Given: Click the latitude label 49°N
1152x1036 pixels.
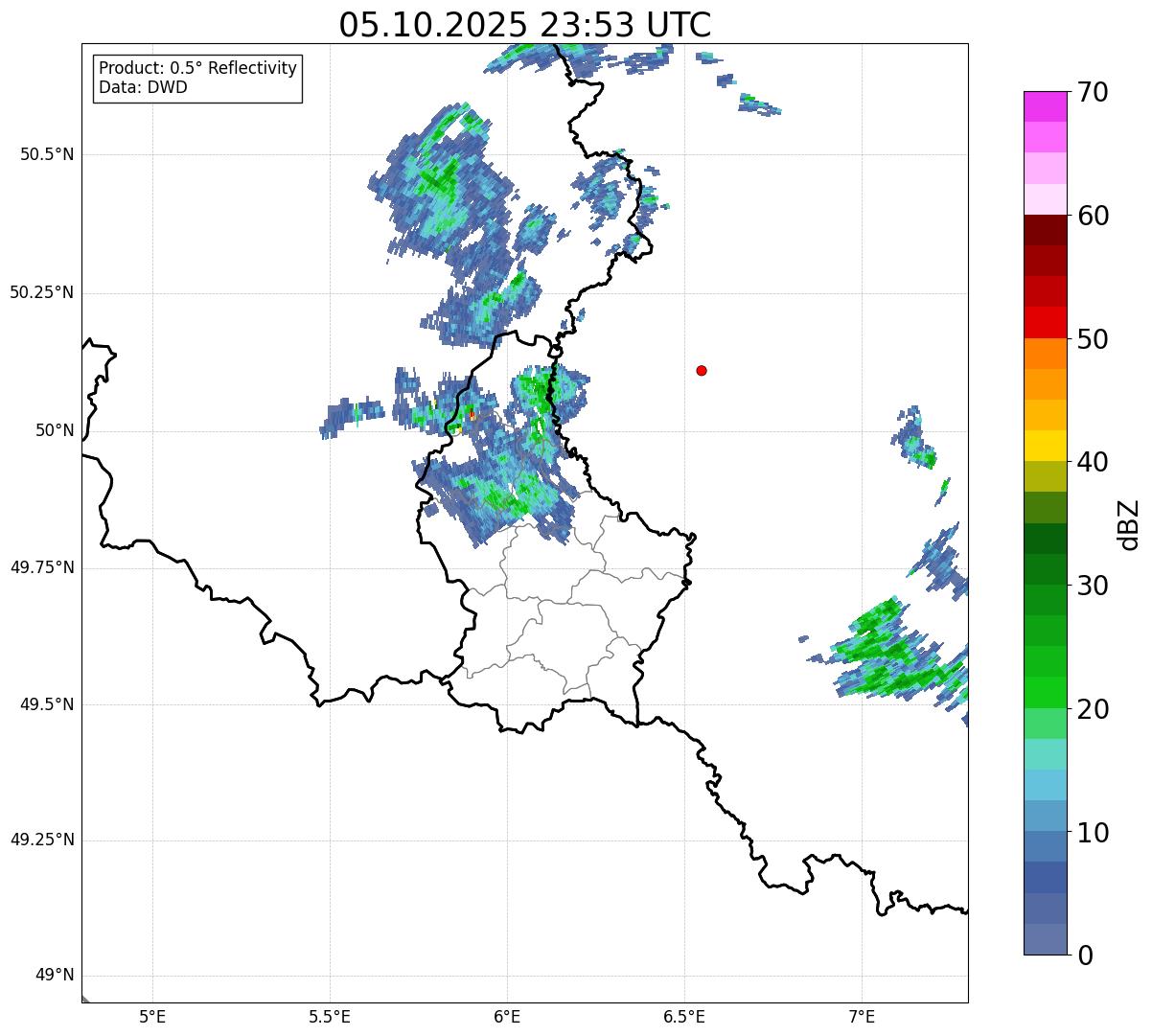Looking at the screenshot, I should [x=55, y=976].
